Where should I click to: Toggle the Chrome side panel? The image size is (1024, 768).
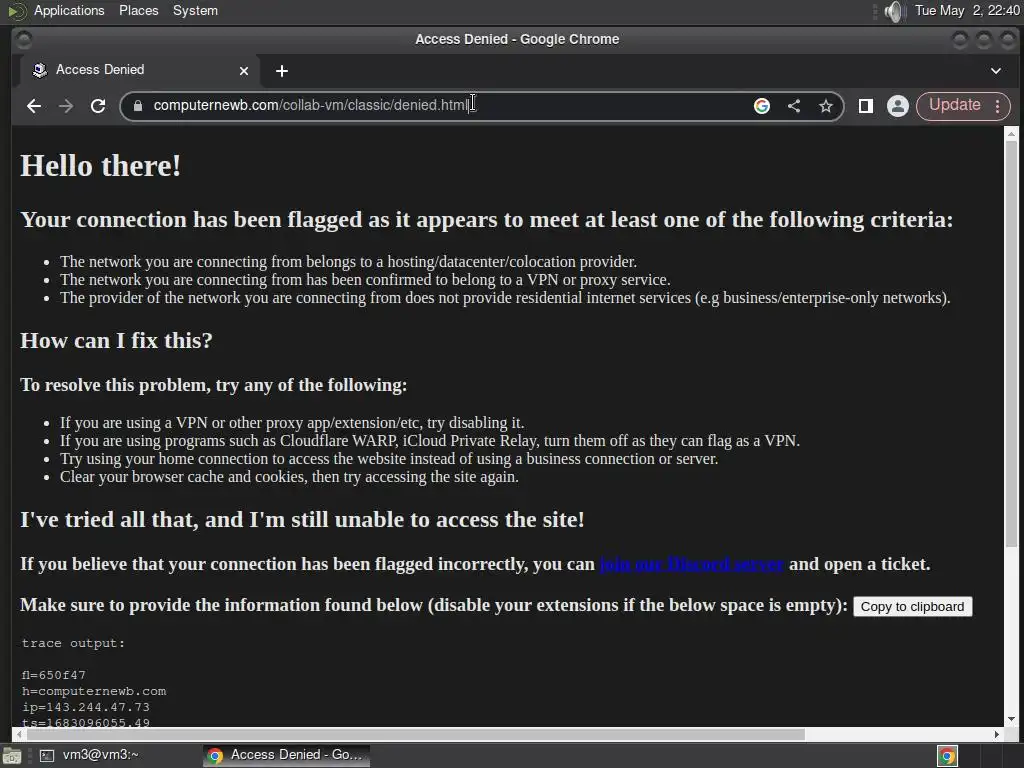(866, 106)
